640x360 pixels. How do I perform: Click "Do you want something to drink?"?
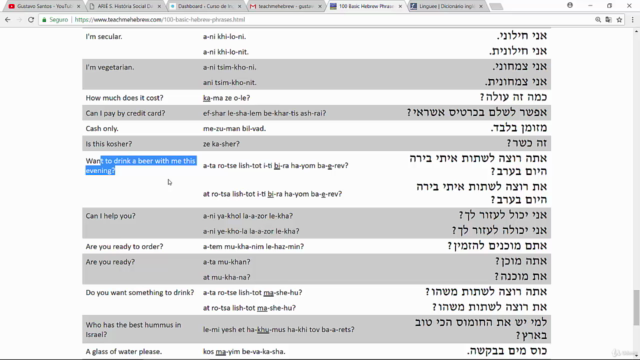[x=140, y=292]
